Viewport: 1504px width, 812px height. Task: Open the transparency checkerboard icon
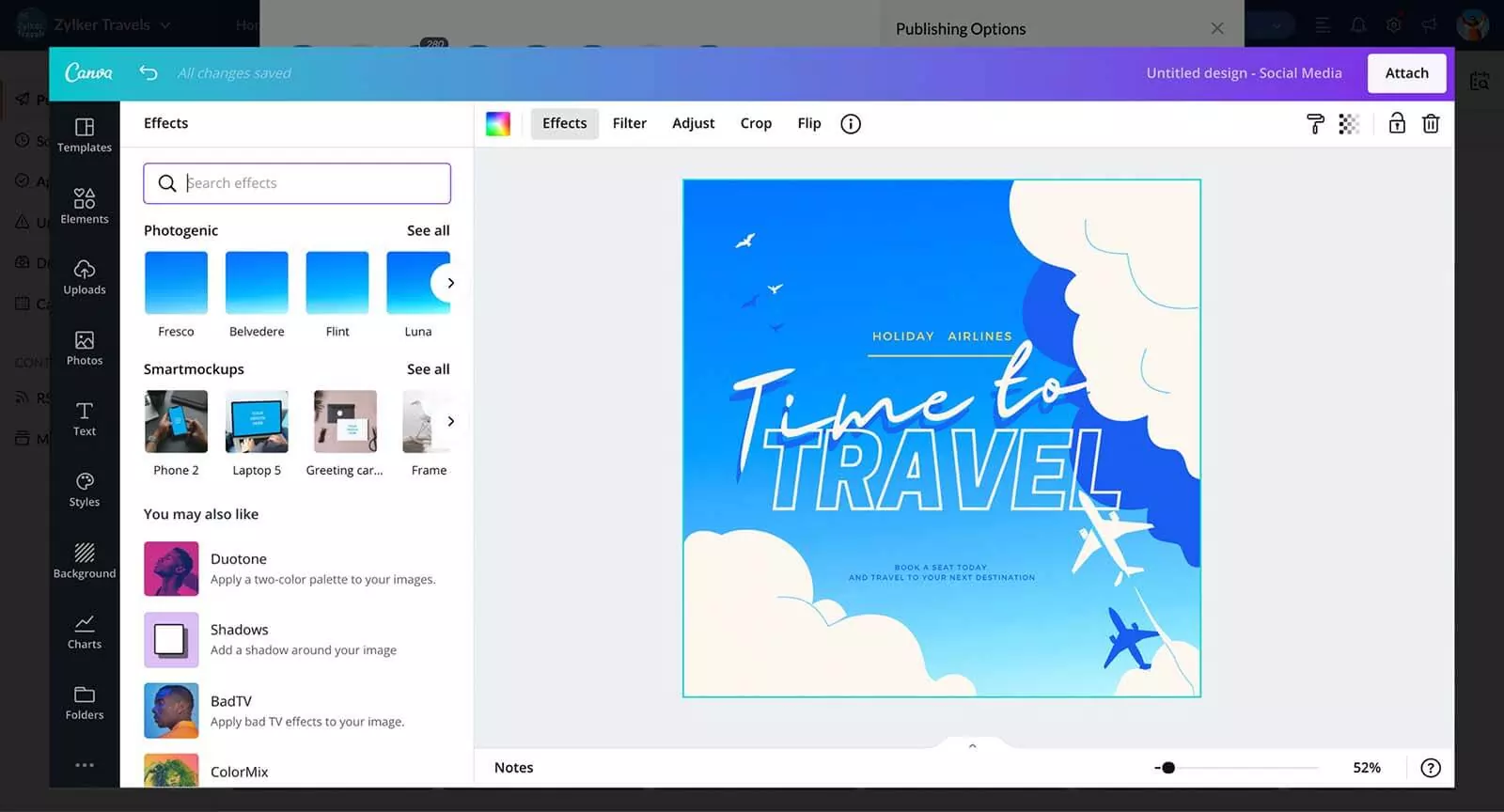1349,124
